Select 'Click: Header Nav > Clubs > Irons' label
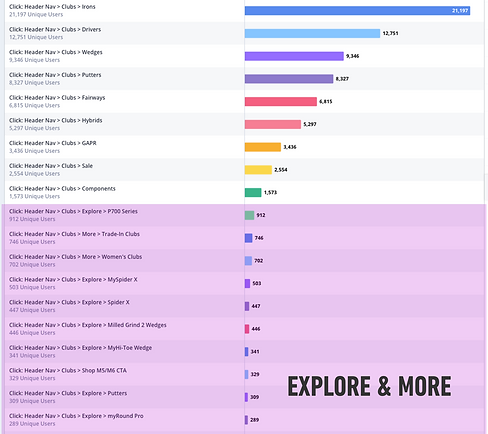Image resolution: width=488 pixels, height=434 pixels. click(x=52, y=7)
